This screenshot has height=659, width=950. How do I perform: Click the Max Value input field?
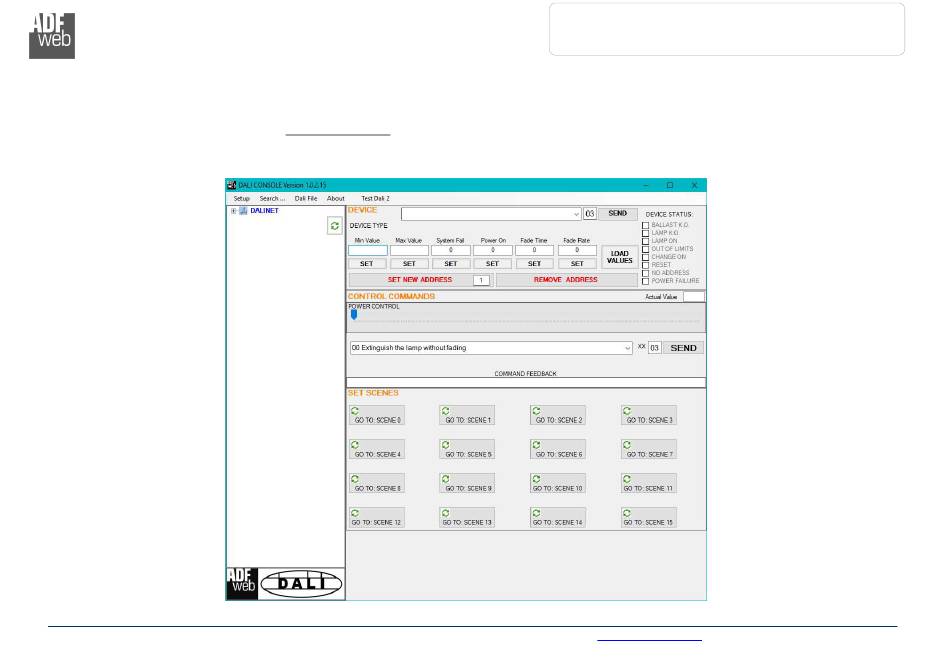pyautogui.click(x=409, y=250)
